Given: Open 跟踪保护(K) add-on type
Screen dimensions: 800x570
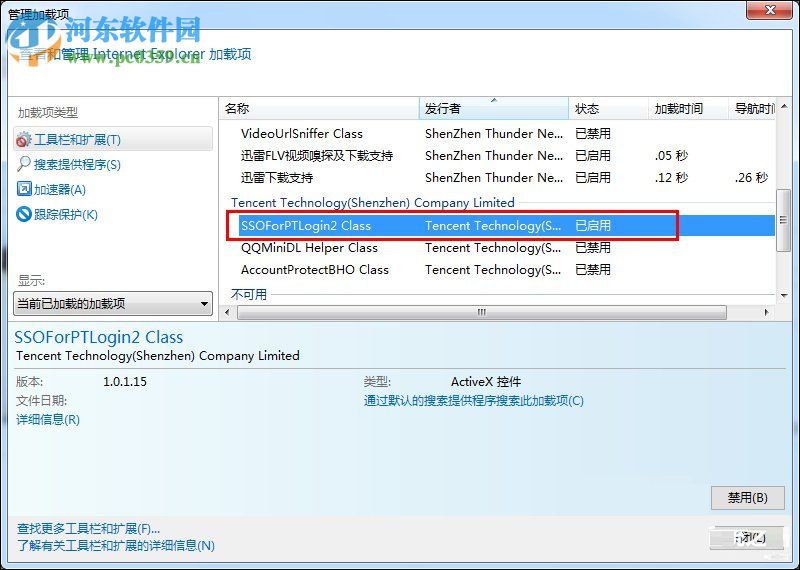Looking at the screenshot, I should tap(65, 215).
